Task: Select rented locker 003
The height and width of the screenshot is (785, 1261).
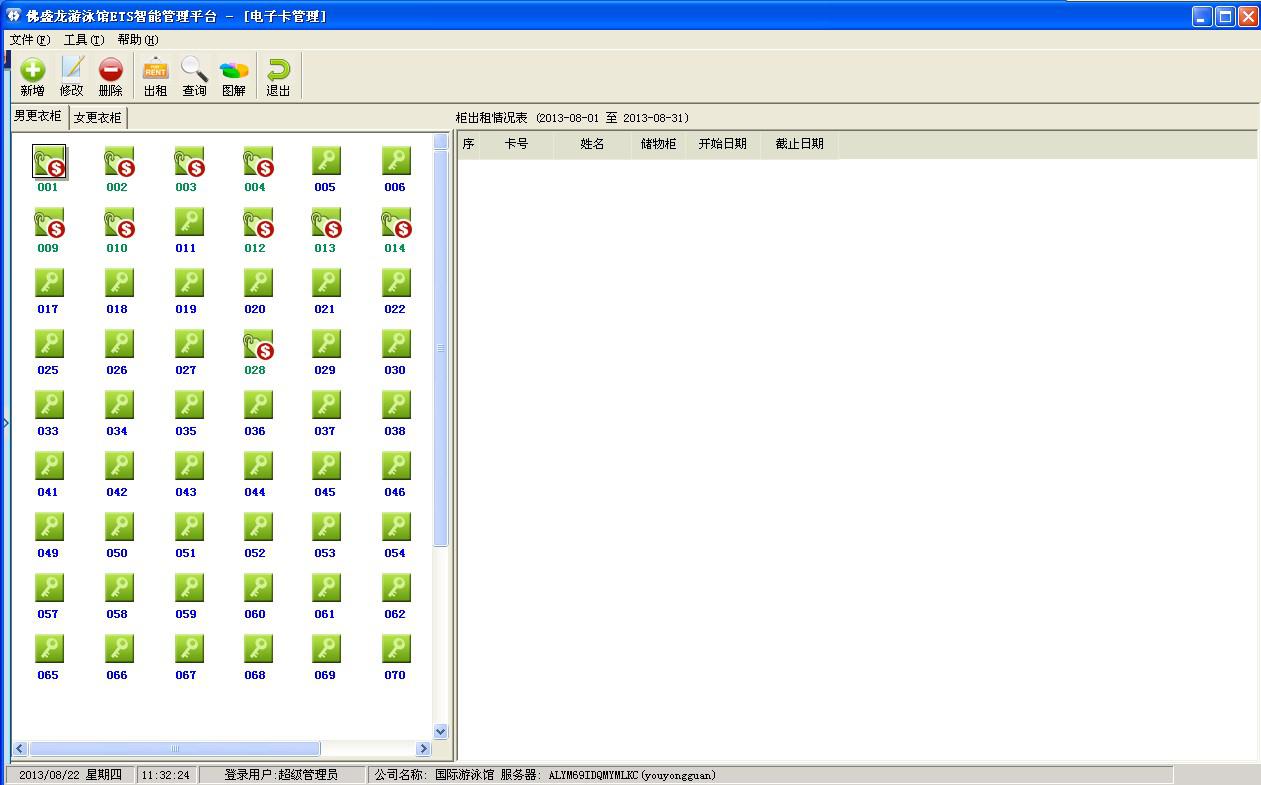Action: (189, 162)
